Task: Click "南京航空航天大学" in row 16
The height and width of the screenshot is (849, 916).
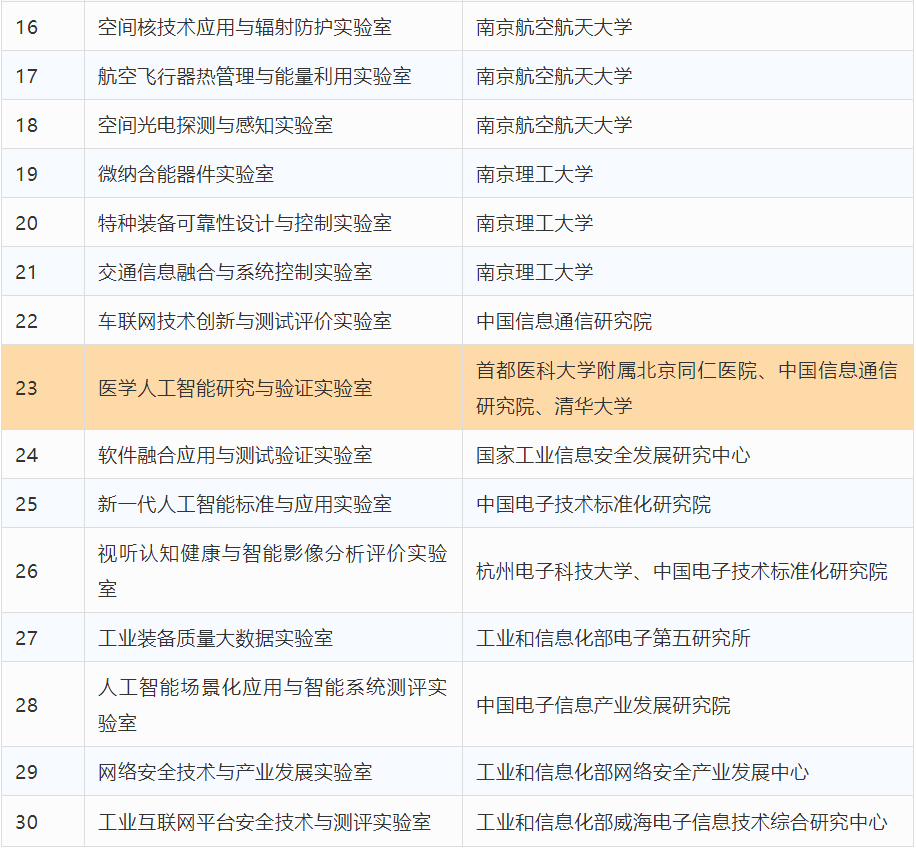Action: point(554,27)
